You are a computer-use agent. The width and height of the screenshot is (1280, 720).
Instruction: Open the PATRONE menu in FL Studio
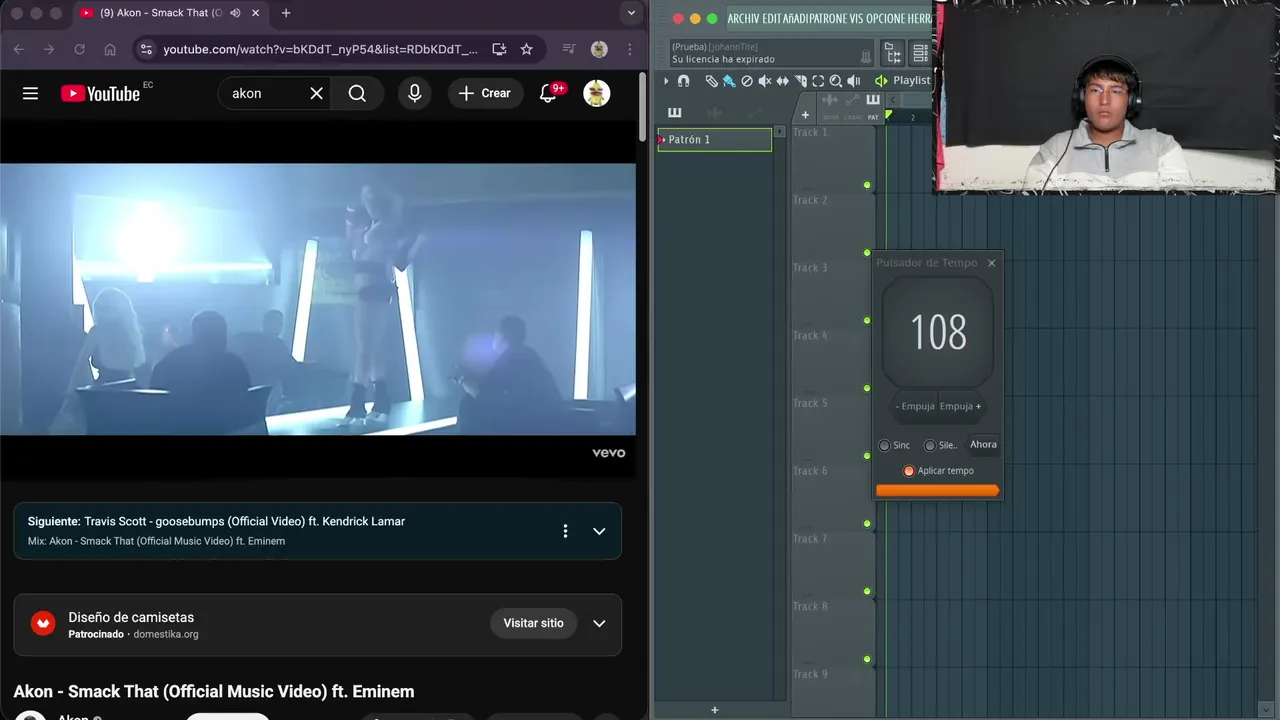[x=829, y=18]
